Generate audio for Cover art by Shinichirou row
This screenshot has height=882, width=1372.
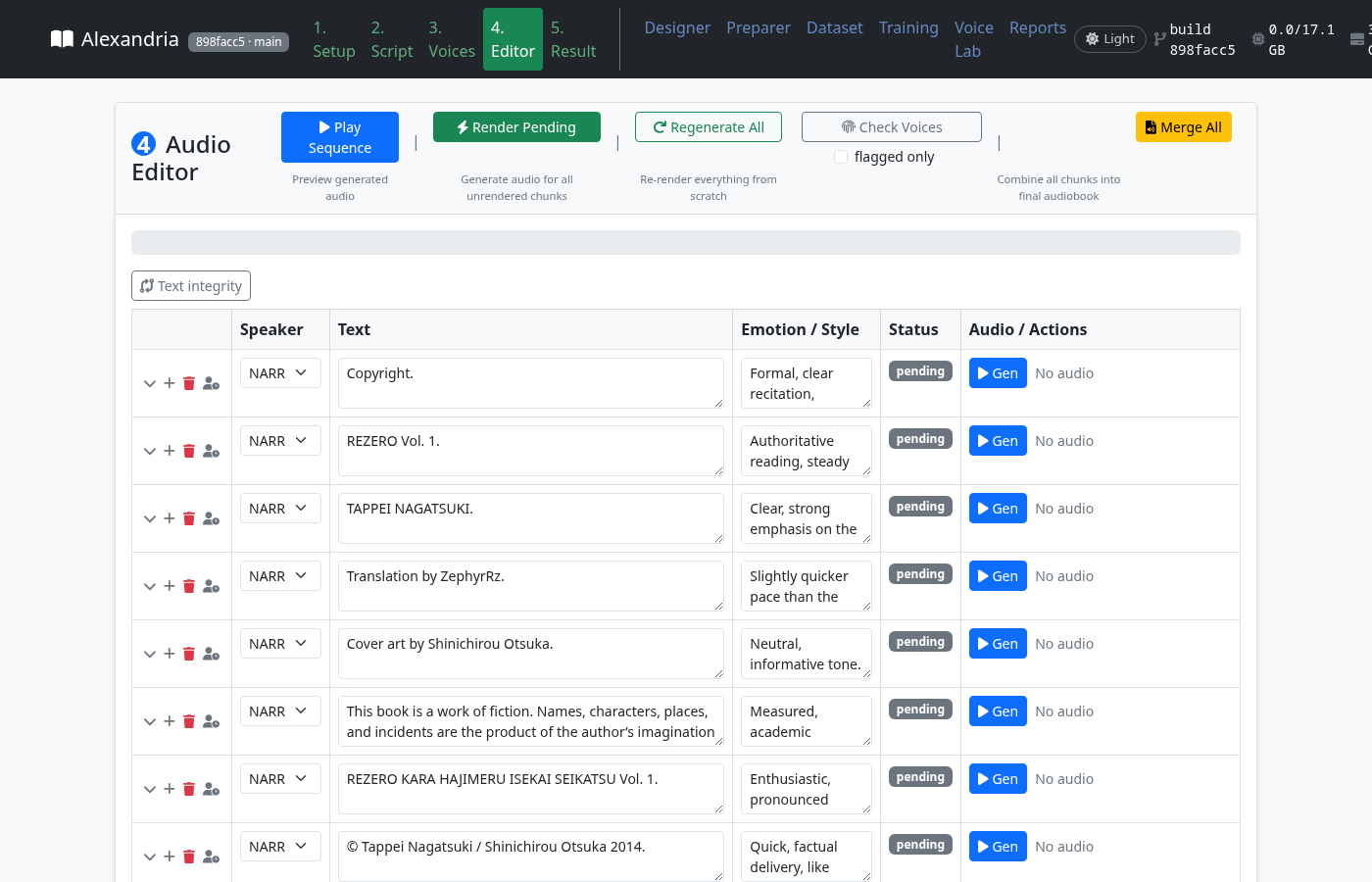point(998,644)
